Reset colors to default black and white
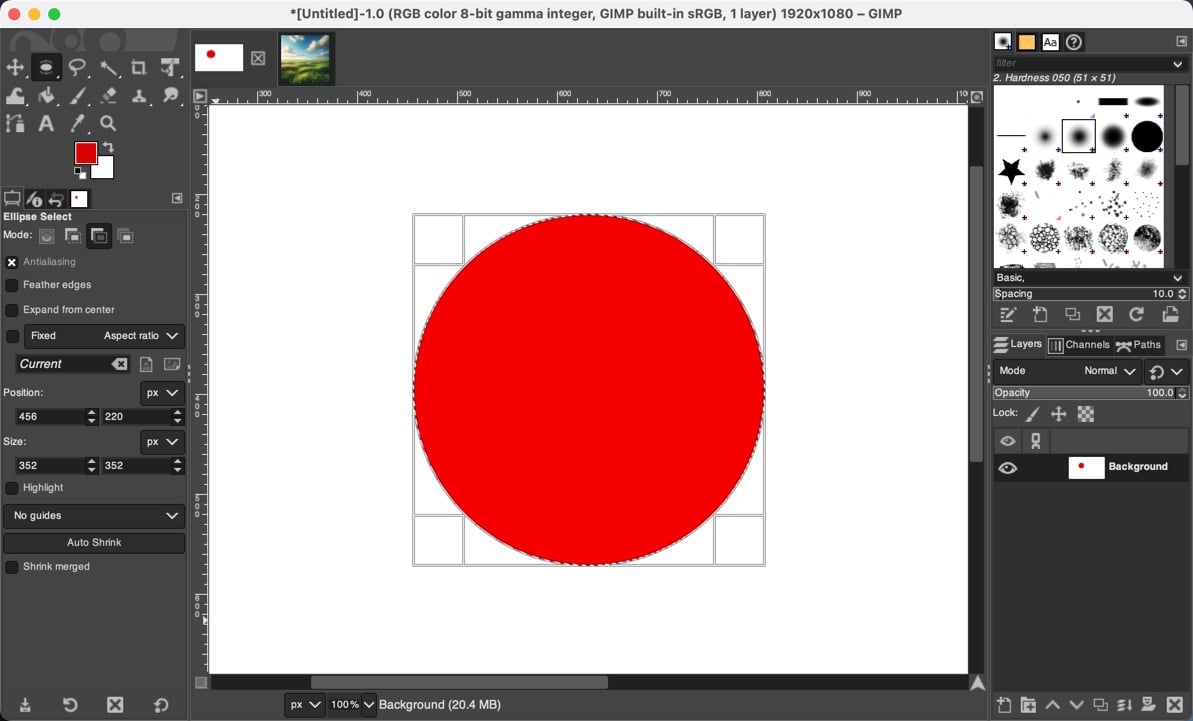Viewport: 1193px width, 721px height. pos(80,173)
